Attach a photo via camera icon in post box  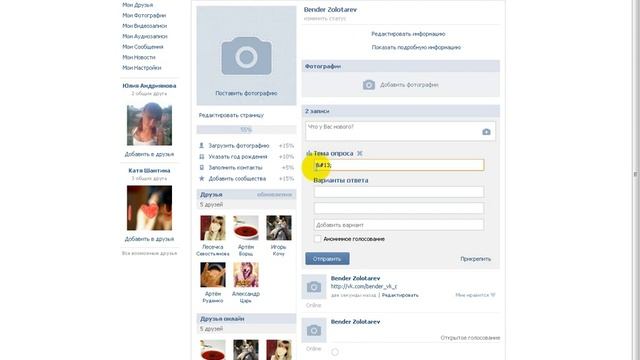[x=486, y=132]
